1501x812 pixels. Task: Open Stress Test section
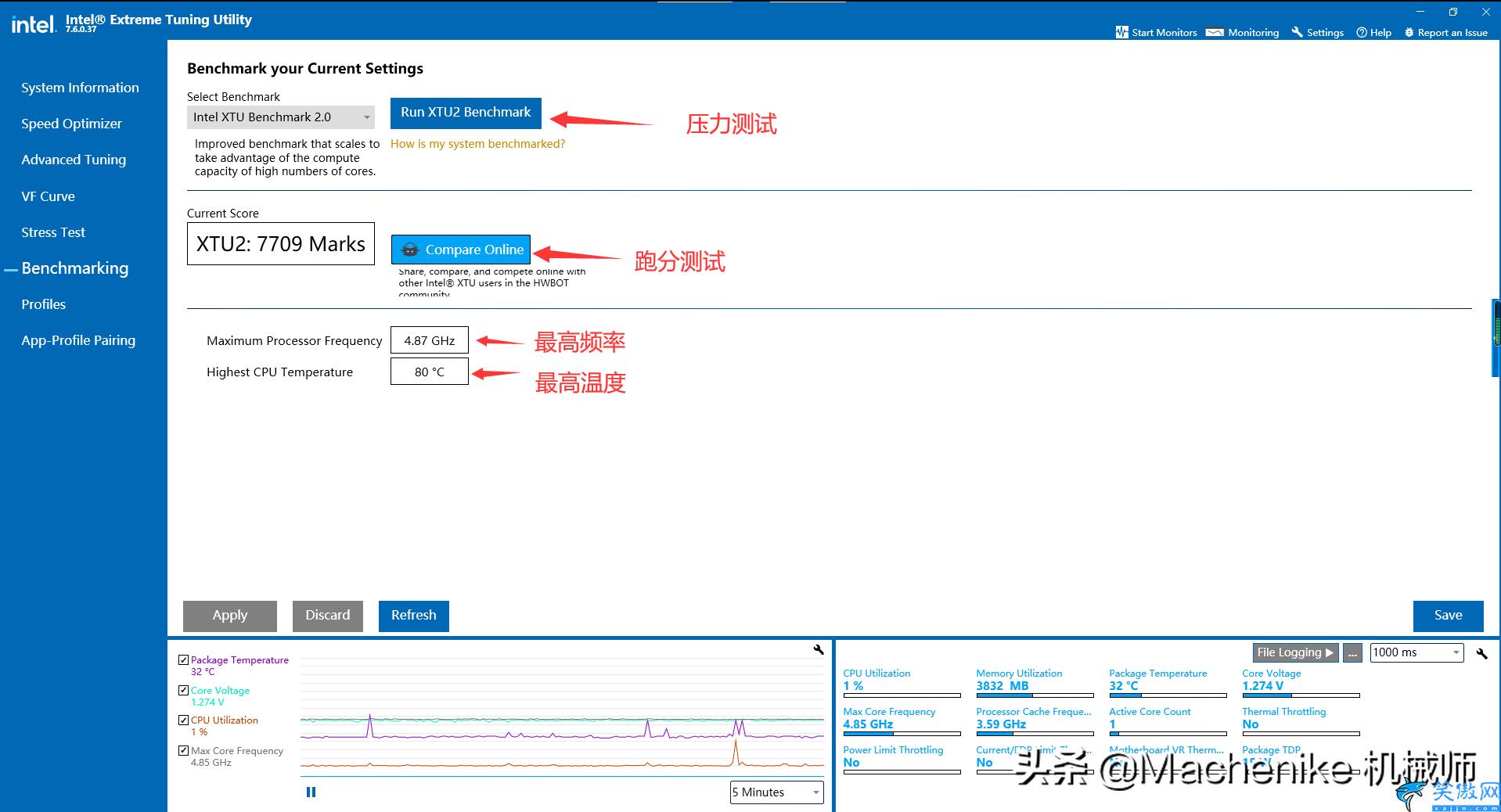pos(53,232)
